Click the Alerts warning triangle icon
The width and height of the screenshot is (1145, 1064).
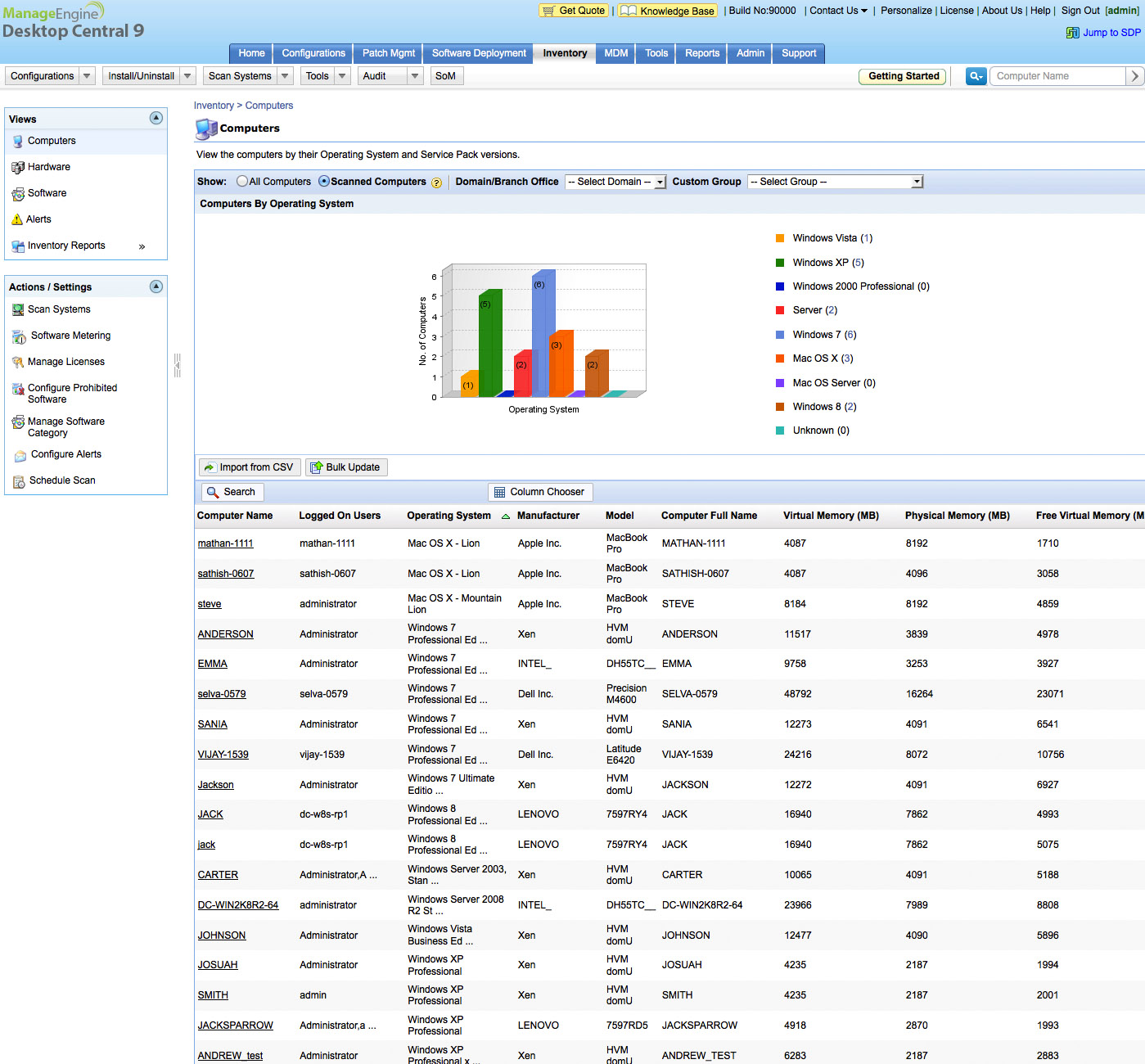point(17,219)
